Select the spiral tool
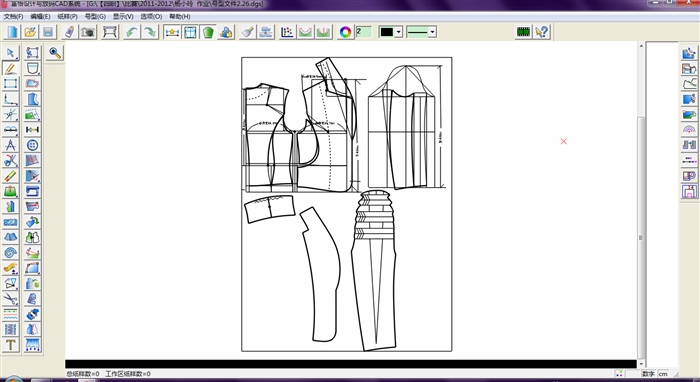 point(11,253)
